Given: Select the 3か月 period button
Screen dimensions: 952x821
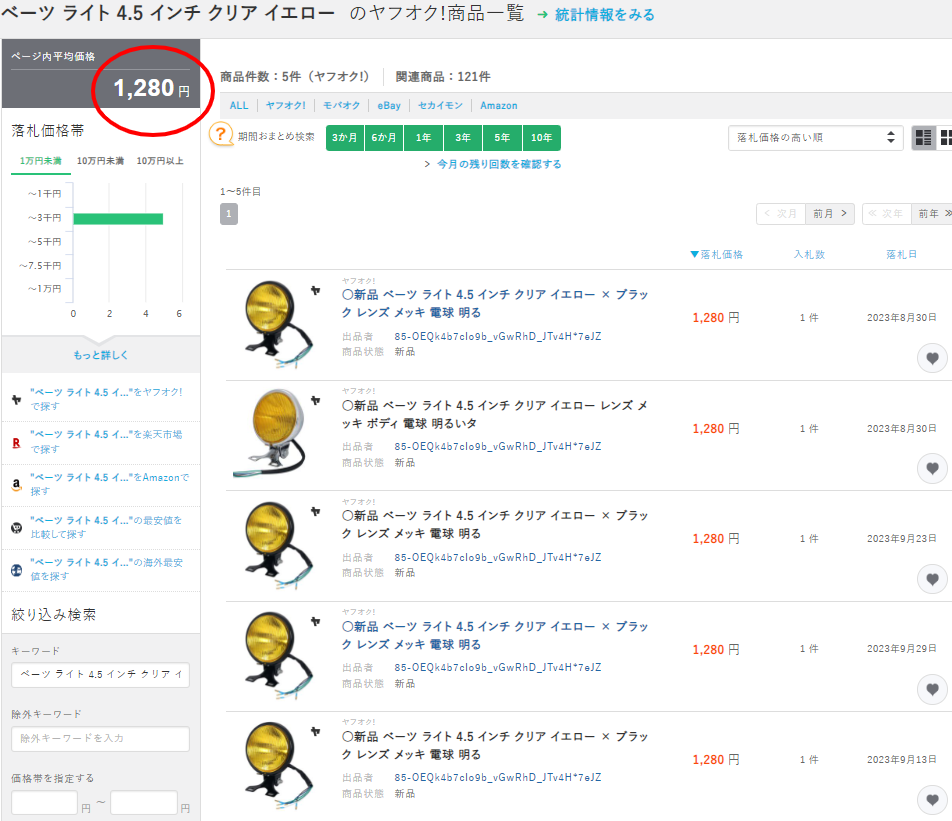Looking at the screenshot, I should tap(345, 138).
